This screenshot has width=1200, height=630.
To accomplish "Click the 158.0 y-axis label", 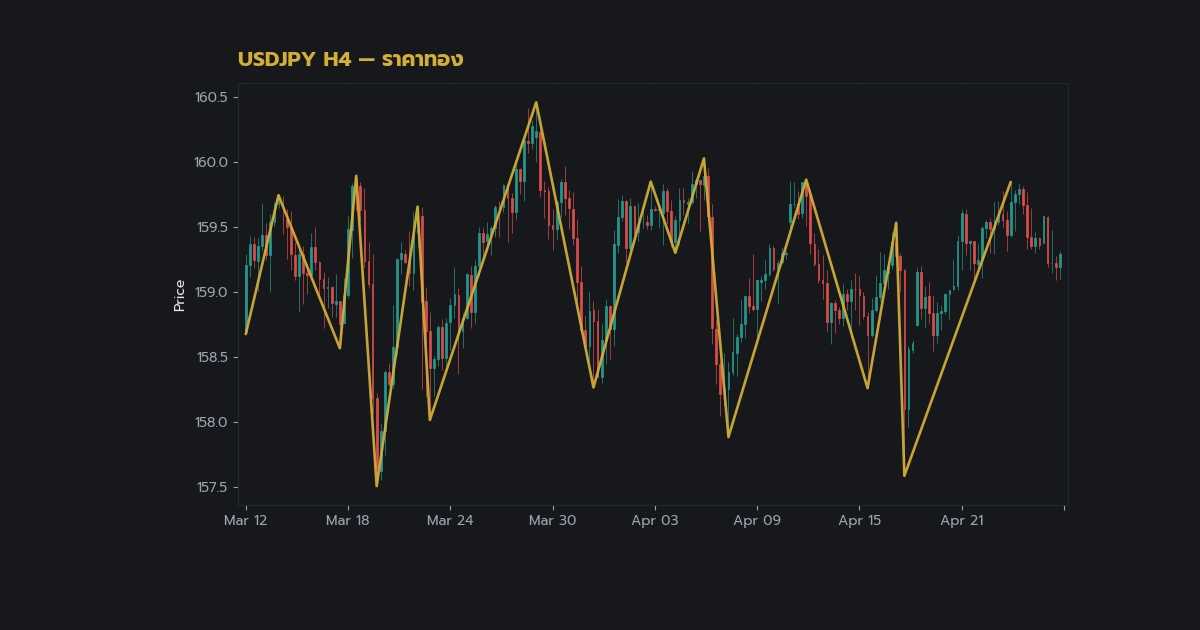I will coord(211,422).
